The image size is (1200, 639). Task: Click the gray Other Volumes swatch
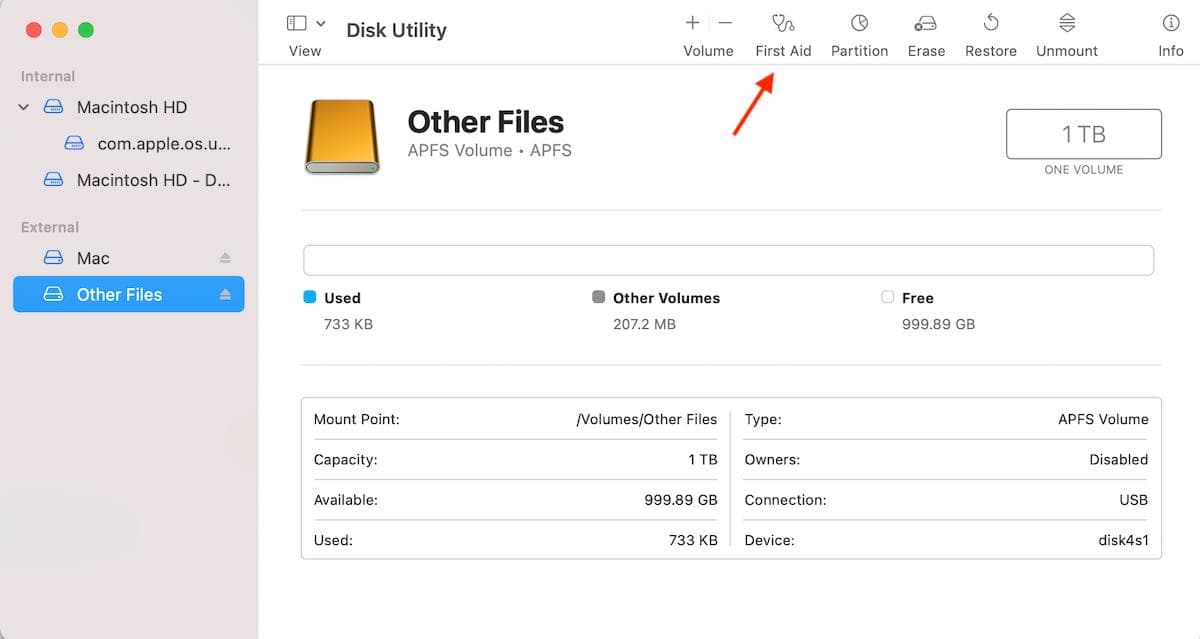598,297
